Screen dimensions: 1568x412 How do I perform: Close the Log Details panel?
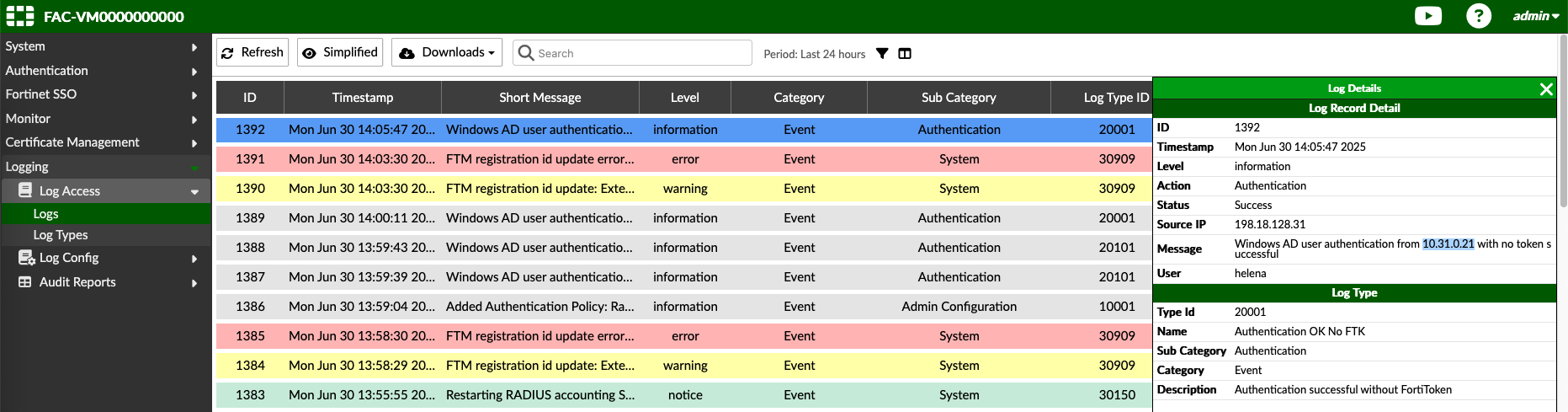tap(1546, 89)
